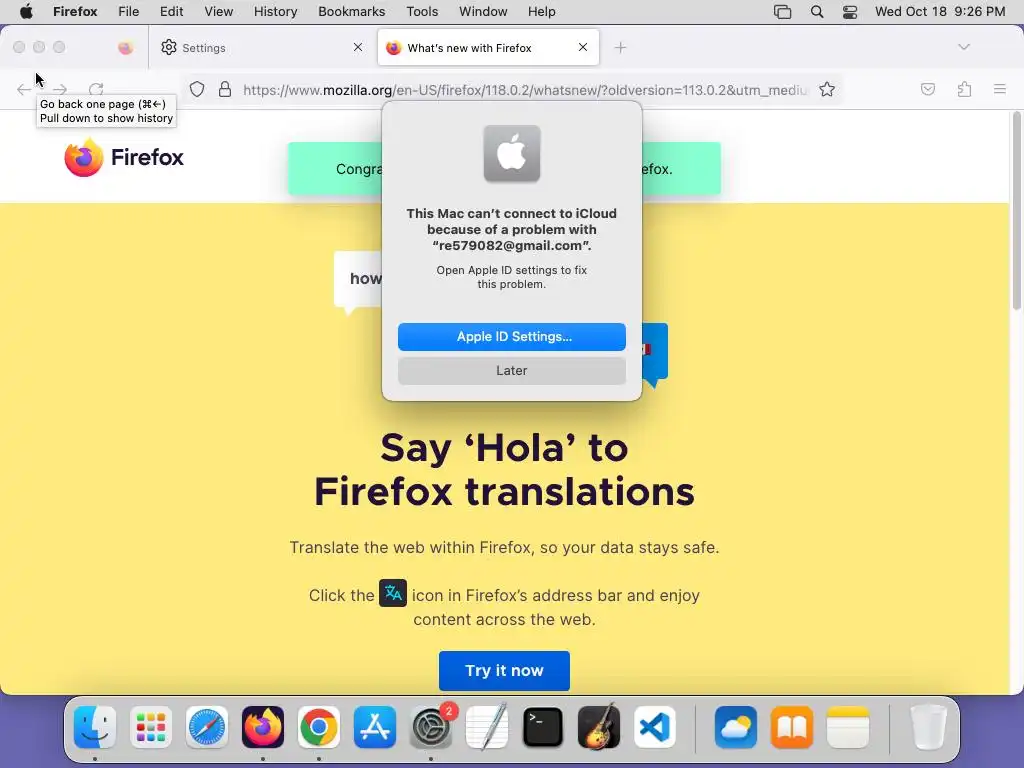Image resolution: width=1024 pixels, height=768 pixels.
Task: Switch to the Settings tab
Action: coord(261,48)
